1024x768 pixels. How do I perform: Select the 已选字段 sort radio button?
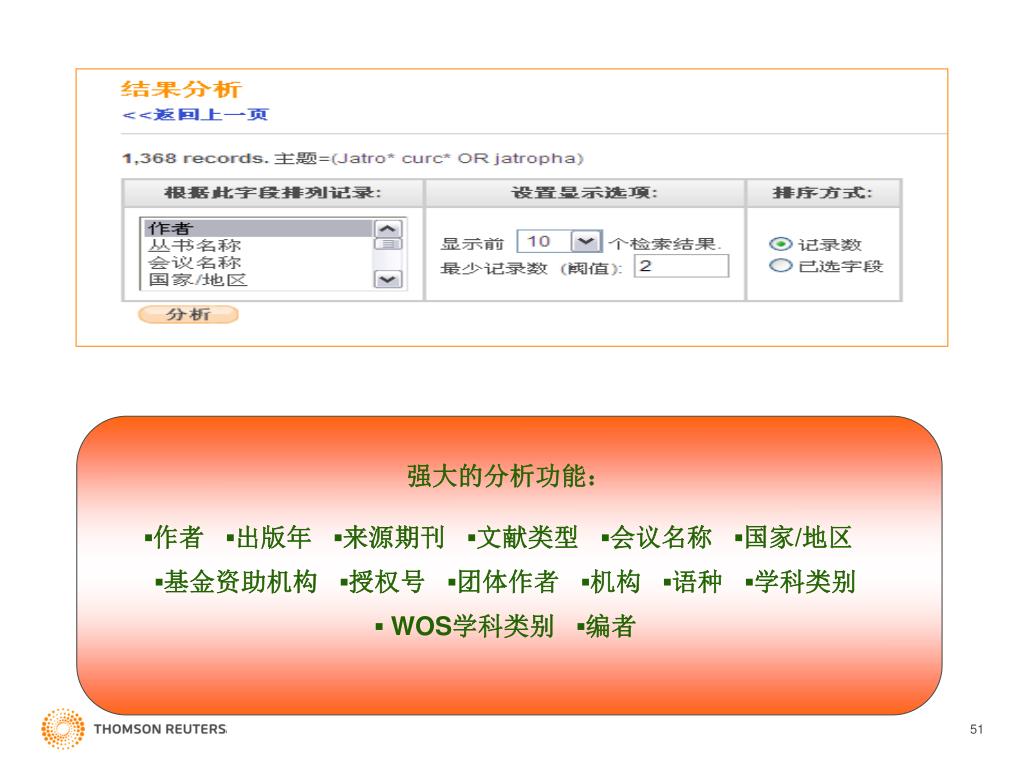pos(780,266)
